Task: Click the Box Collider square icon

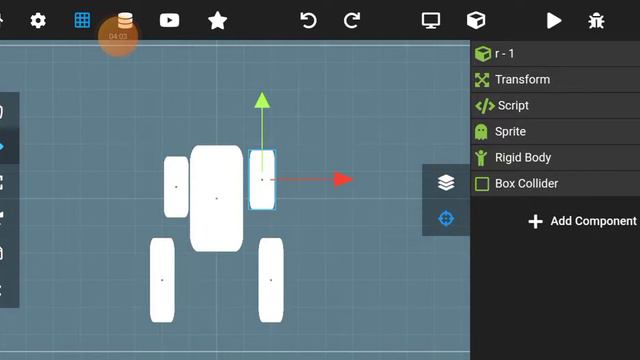Action: 482,184
